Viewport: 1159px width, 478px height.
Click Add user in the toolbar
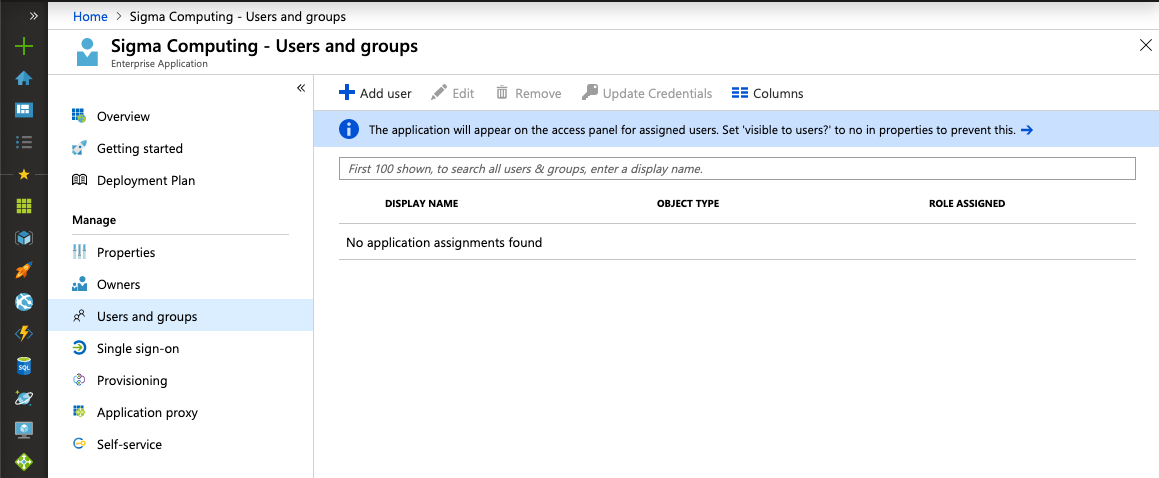(375, 93)
